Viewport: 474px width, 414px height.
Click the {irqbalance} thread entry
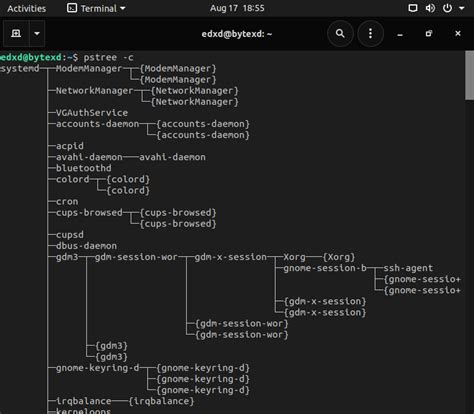[x=161, y=401]
